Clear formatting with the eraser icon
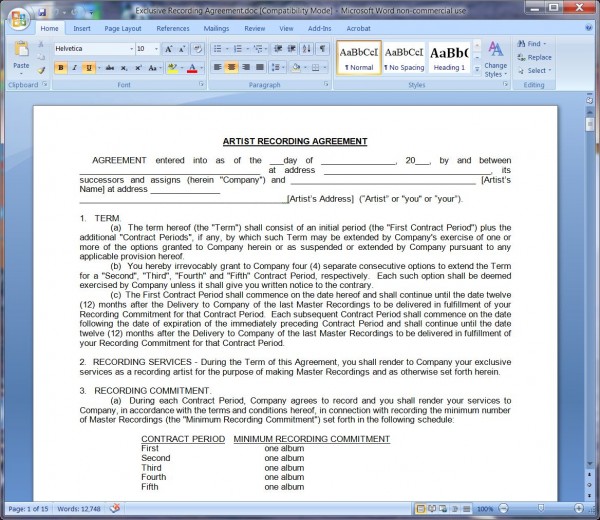Viewport: 600px width, 520px height. pyautogui.click(x=197, y=49)
